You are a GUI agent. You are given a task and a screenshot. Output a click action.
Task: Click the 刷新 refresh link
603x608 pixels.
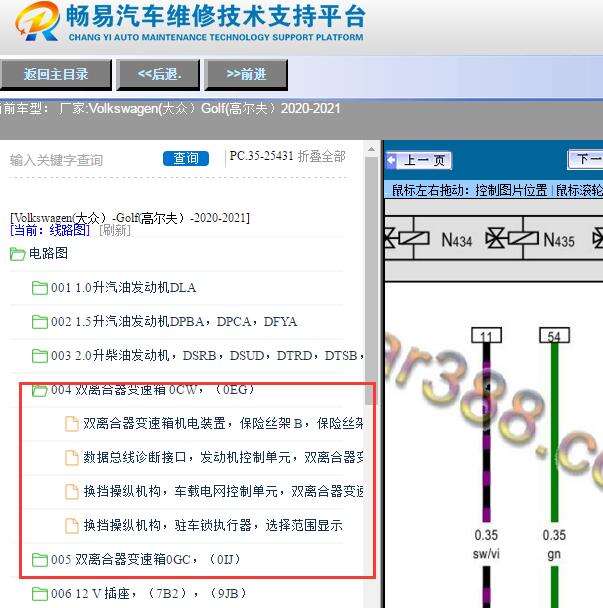click(x=115, y=230)
